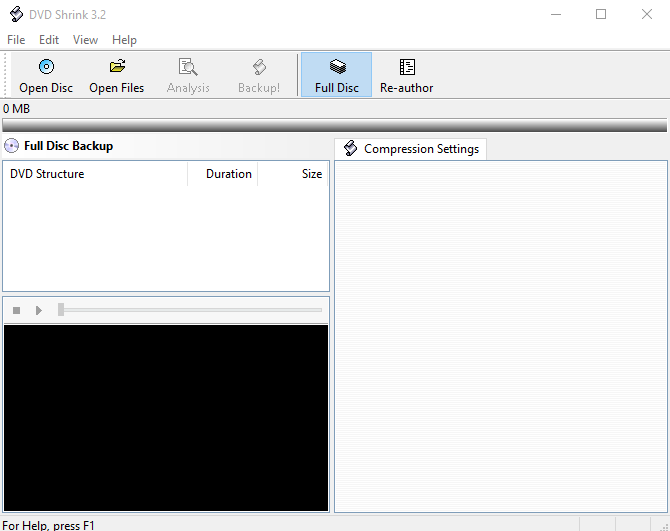The height and width of the screenshot is (531, 670).
Task: Play the video preview
Action: click(x=39, y=310)
